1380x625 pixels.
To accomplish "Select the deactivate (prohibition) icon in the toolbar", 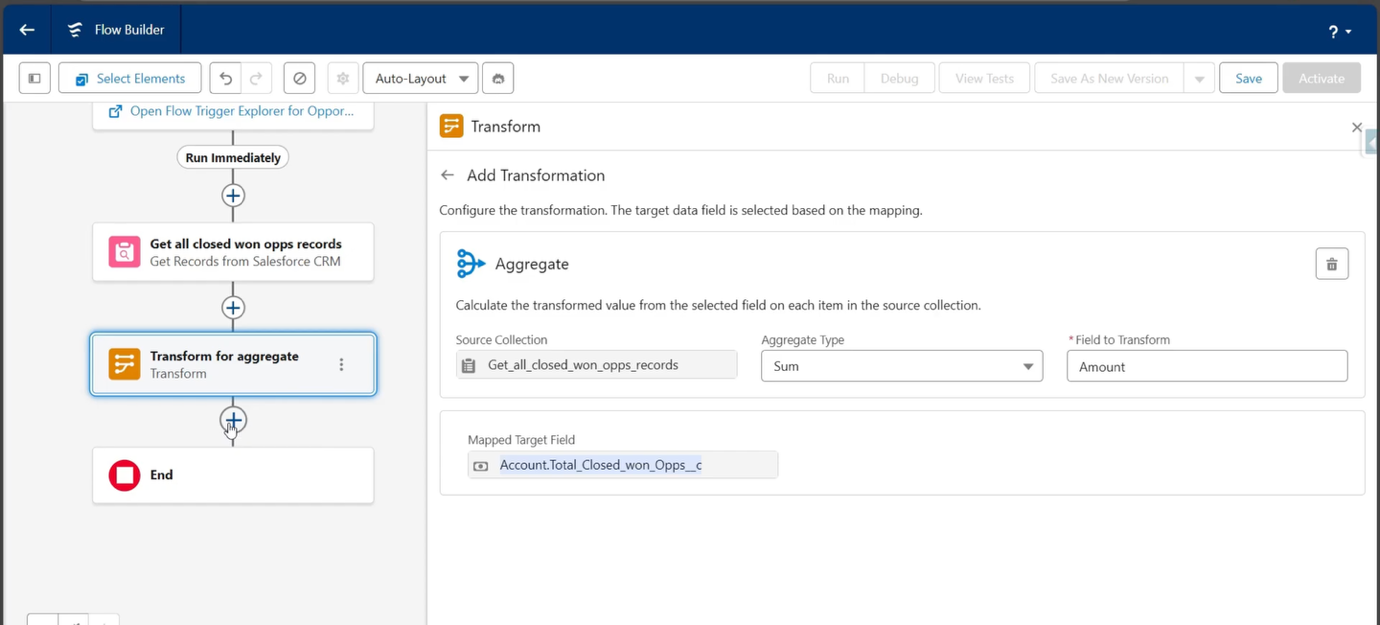I will [299, 78].
